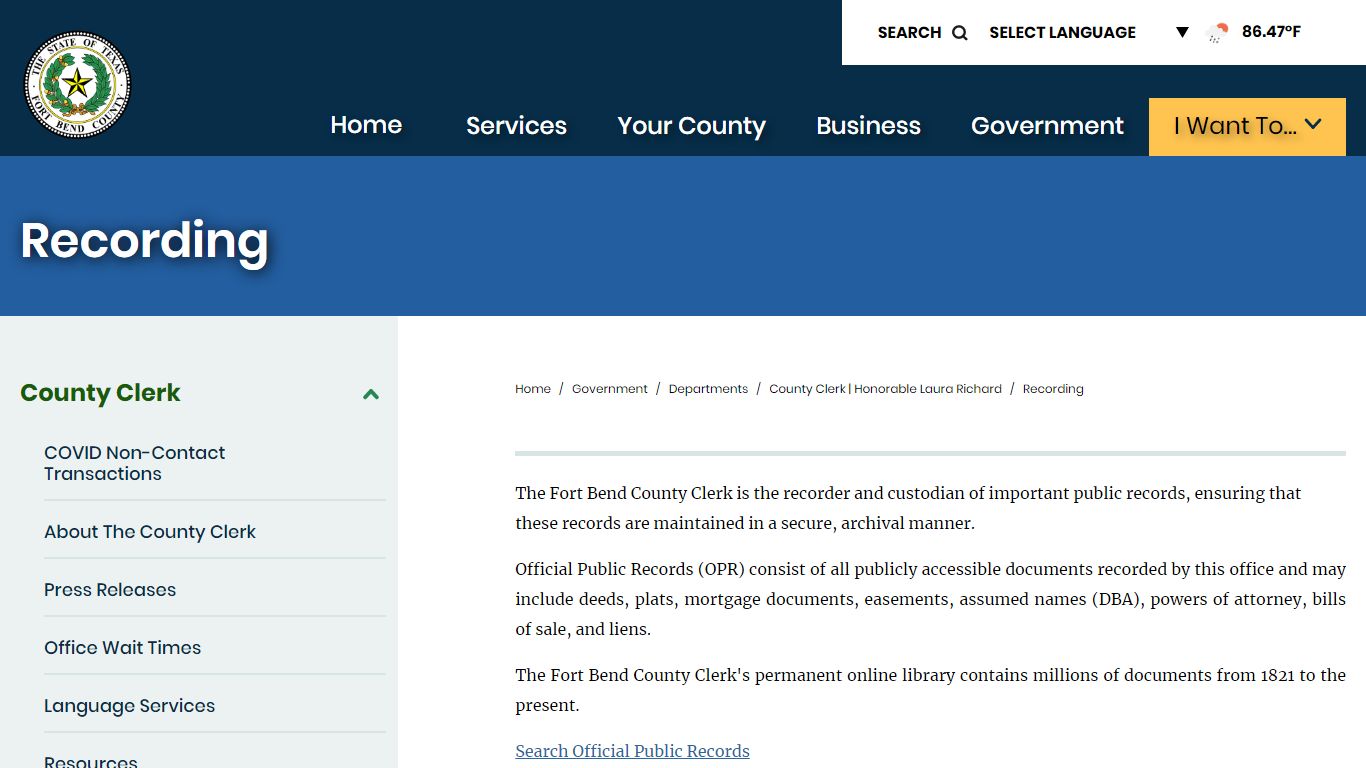Click Departments in the breadcrumb
Viewport: 1366px width, 768px height.
708,389
